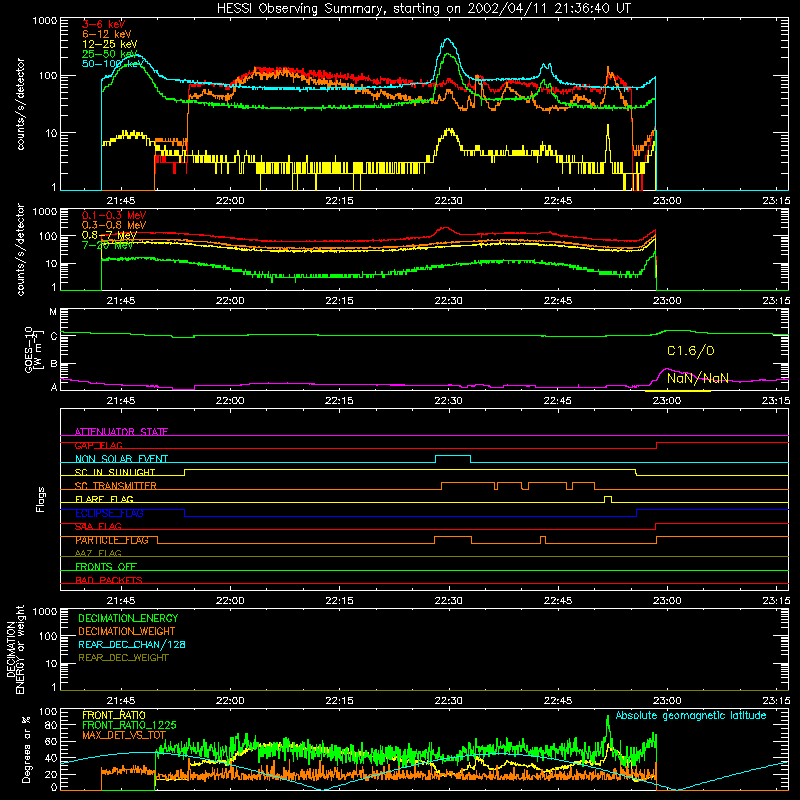The height and width of the screenshot is (800, 800).
Task: Click the REAR_DEC_CHAN/128 legend label
Action: coord(132,644)
